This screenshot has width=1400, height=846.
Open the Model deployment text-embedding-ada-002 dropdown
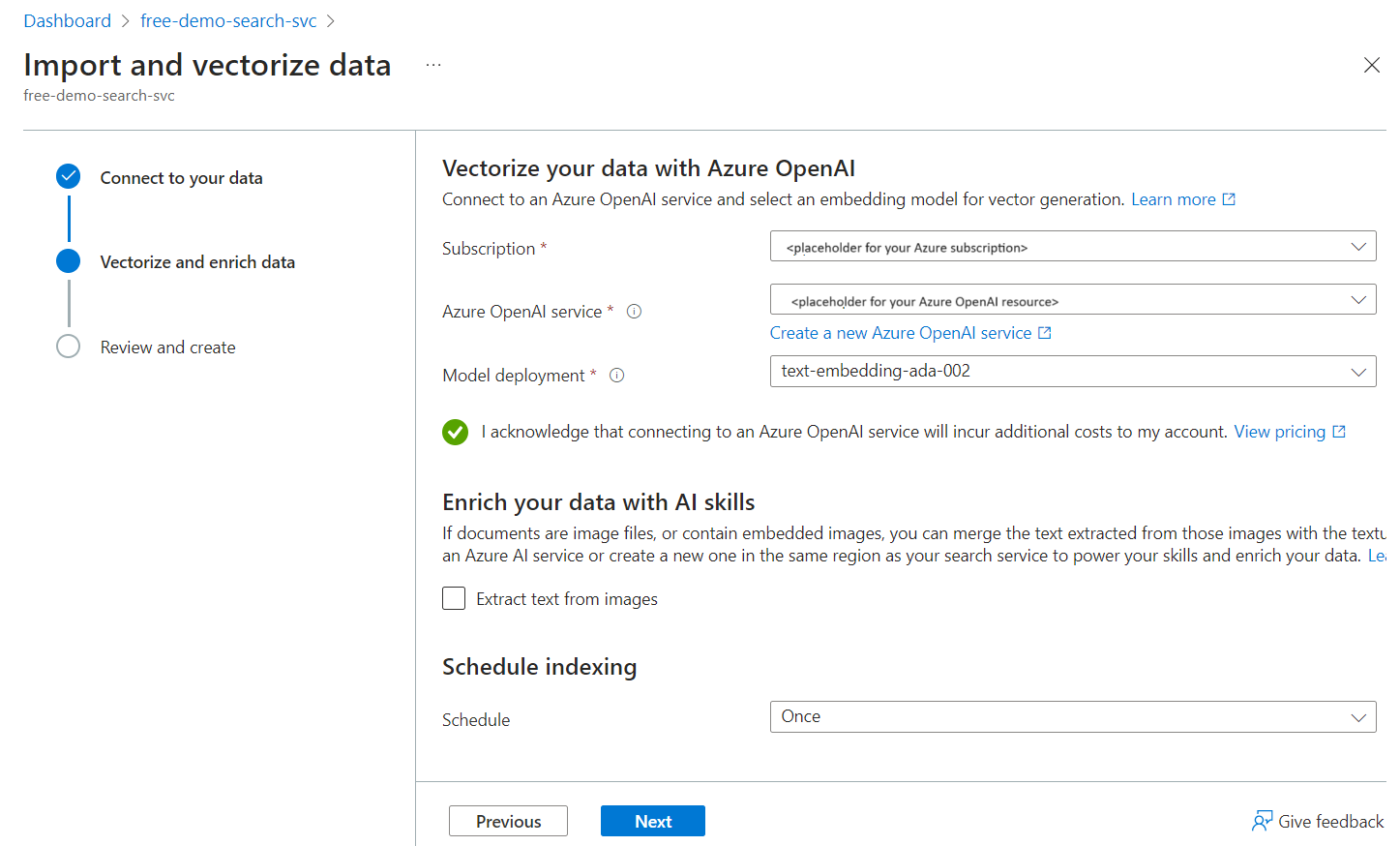pos(1072,372)
